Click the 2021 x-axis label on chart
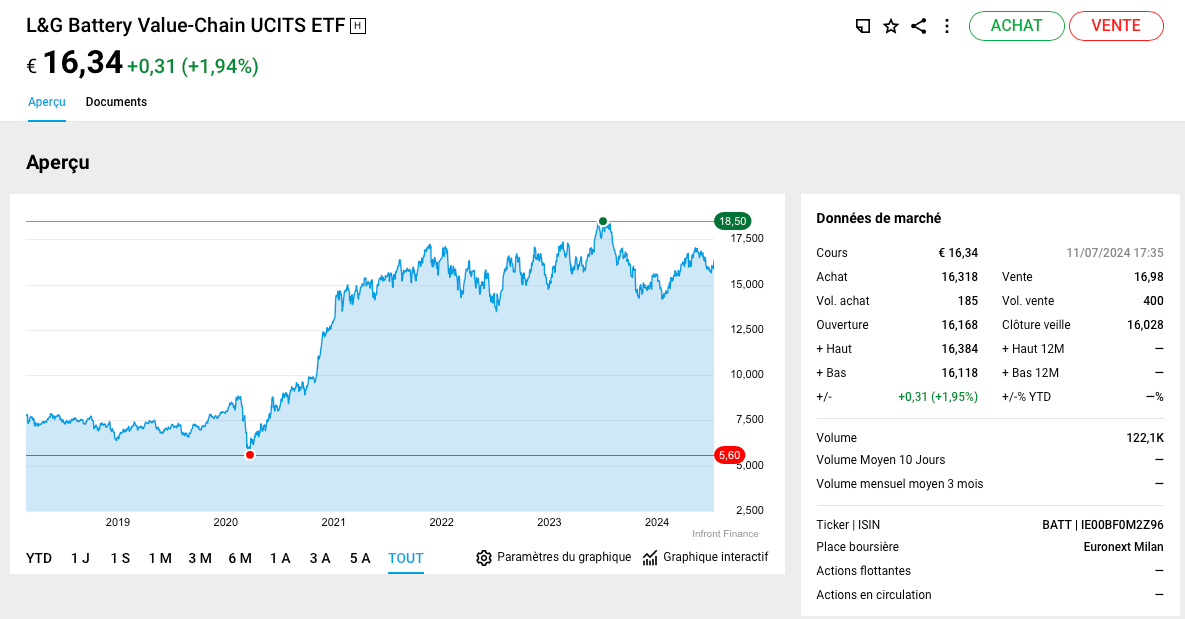 pyautogui.click(x=333, y=522)
